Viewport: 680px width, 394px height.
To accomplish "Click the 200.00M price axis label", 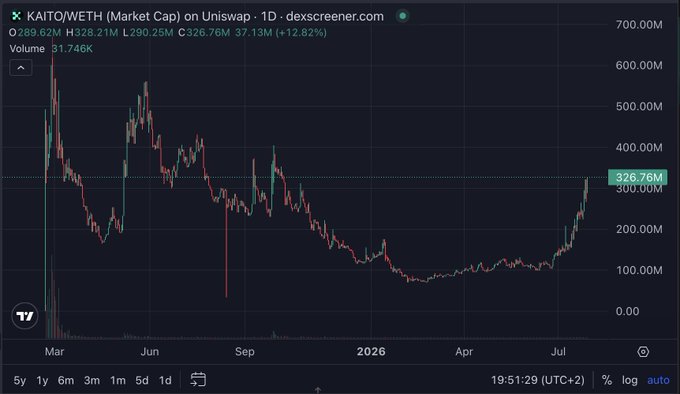I will (x=639, y=229).
